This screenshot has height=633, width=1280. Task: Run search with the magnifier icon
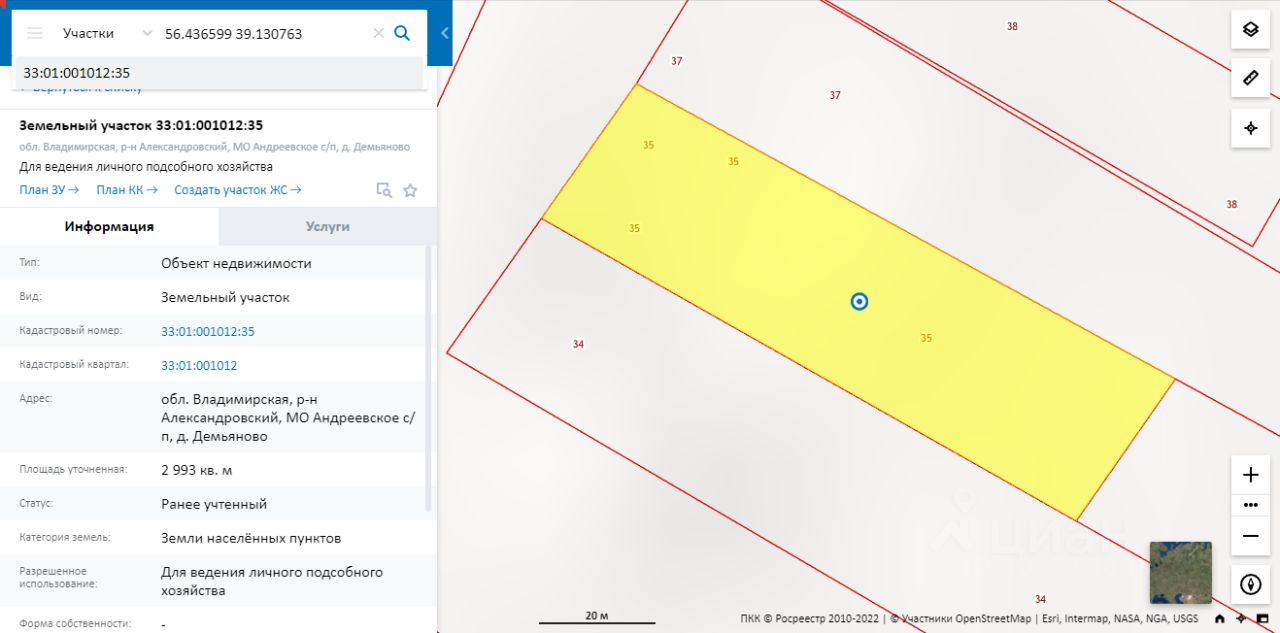coord(402,33)
